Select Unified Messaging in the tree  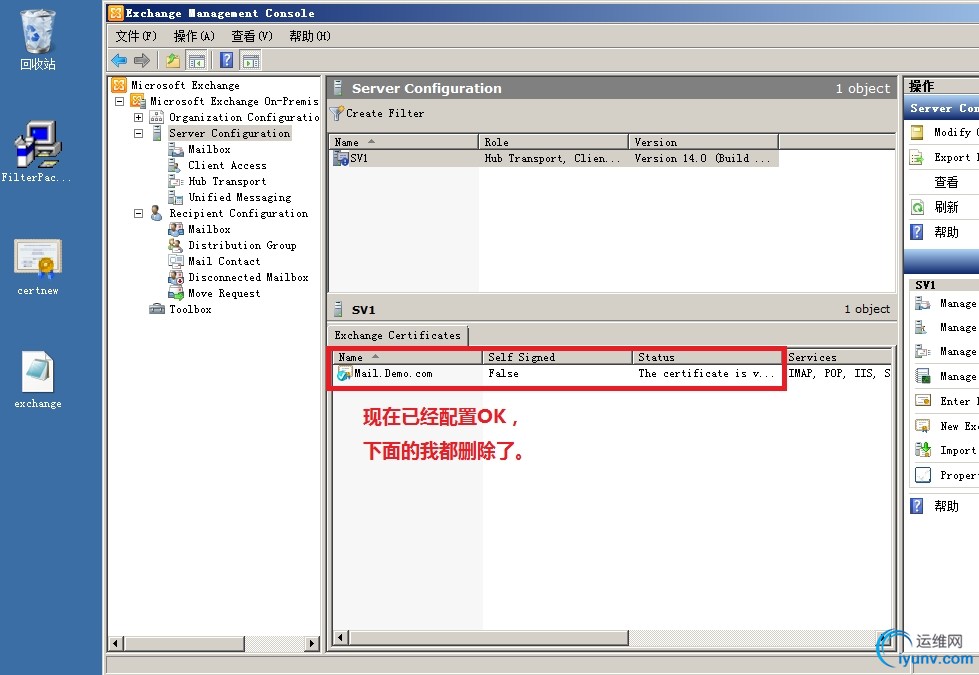(240, 197)
